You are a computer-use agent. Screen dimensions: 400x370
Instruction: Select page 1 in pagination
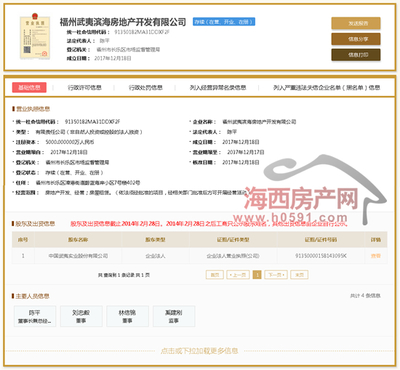pyautogui.click(x=257, y=275)
